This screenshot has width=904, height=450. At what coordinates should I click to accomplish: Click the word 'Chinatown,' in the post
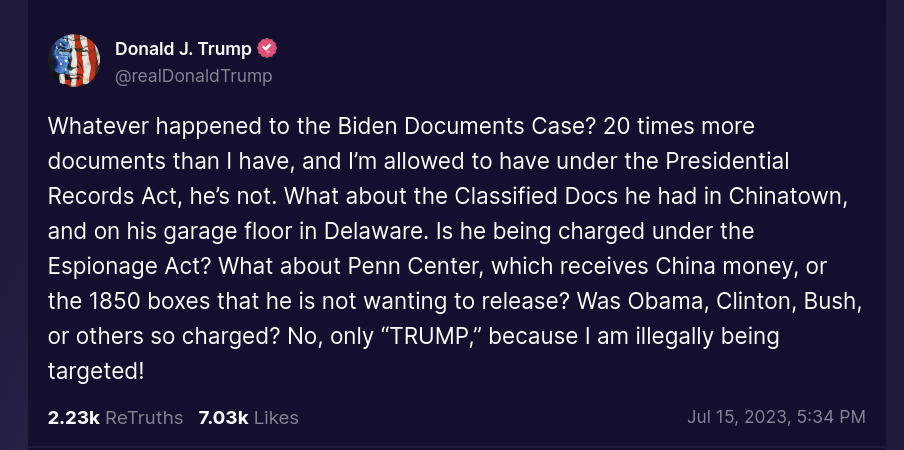coord(788,196)
